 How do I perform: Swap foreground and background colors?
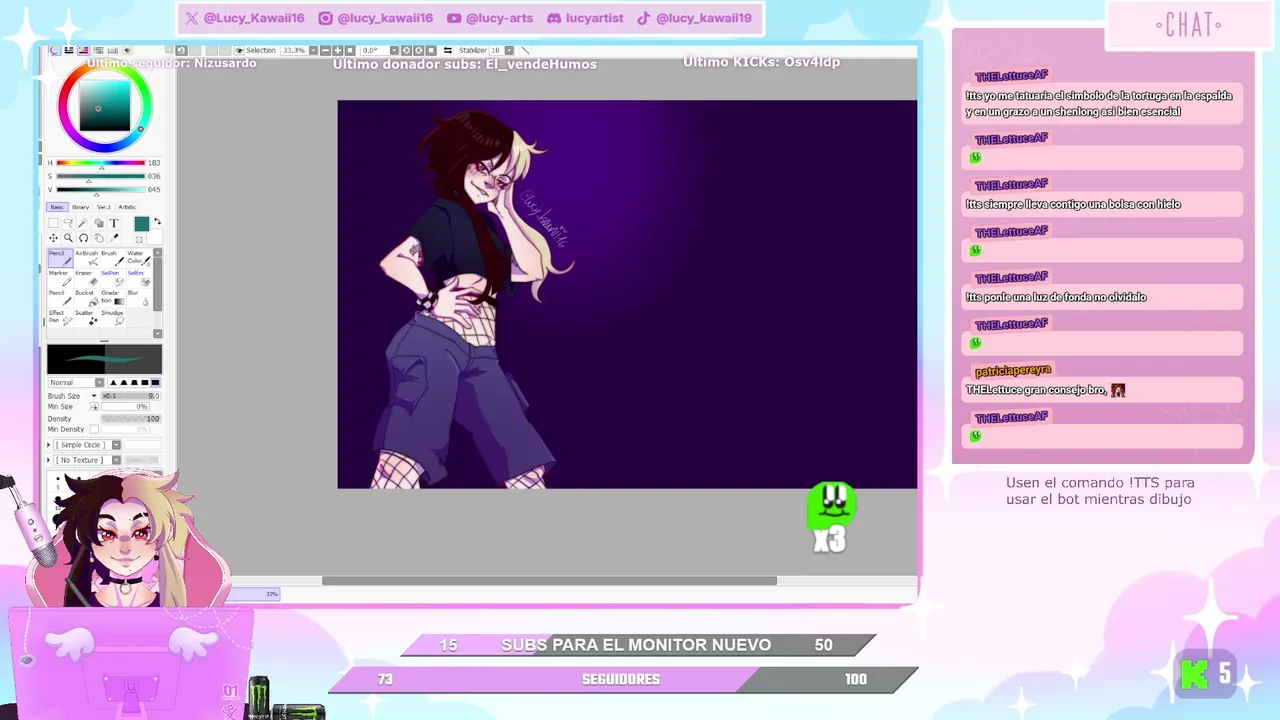[x=157, y=221]
